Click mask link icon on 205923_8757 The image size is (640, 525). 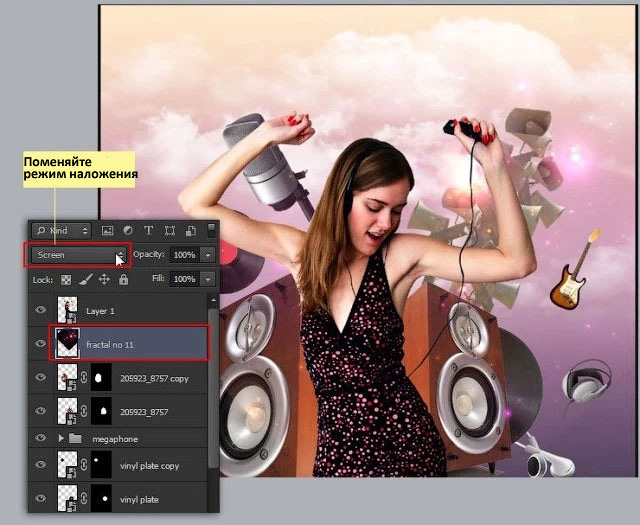pos(84,411)
